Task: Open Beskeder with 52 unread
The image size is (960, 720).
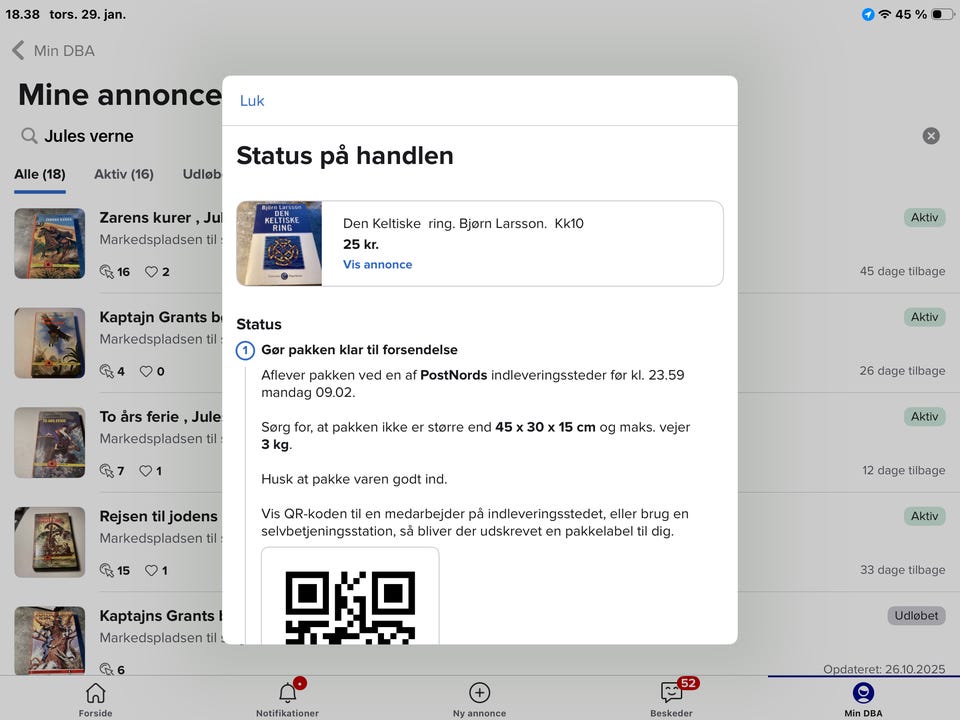Action: (x=672, y=699)
